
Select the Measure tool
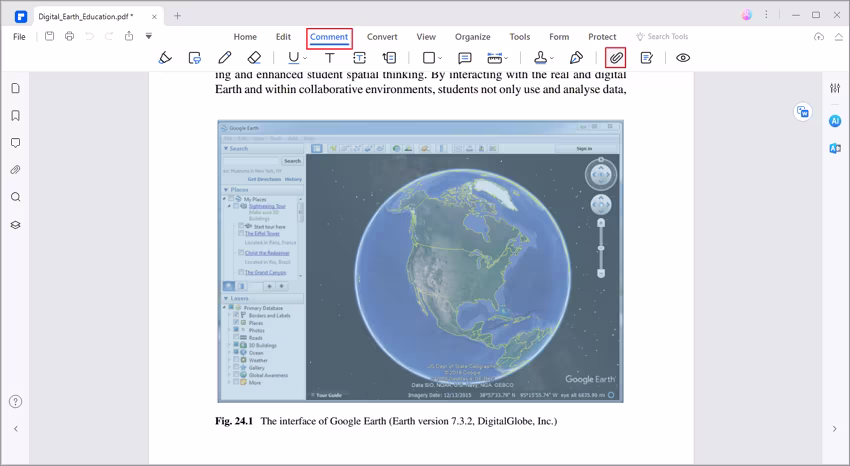[494, 57]
